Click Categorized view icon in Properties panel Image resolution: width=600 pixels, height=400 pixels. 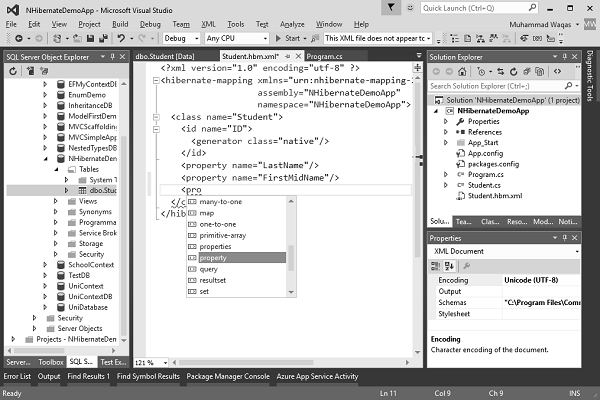[x=435, y=266]
